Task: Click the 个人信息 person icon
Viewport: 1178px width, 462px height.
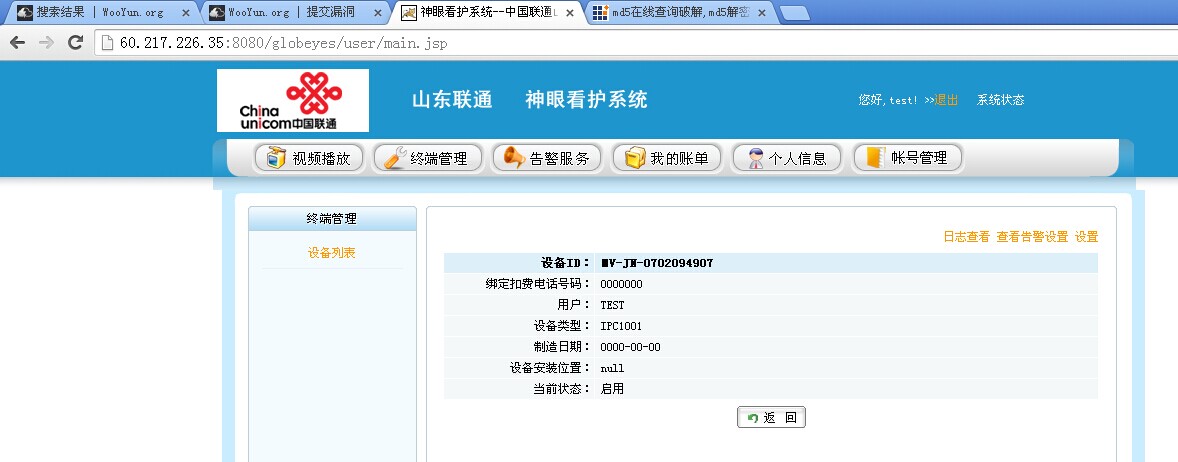Action: pyautogui.click(x=755, y=158)
